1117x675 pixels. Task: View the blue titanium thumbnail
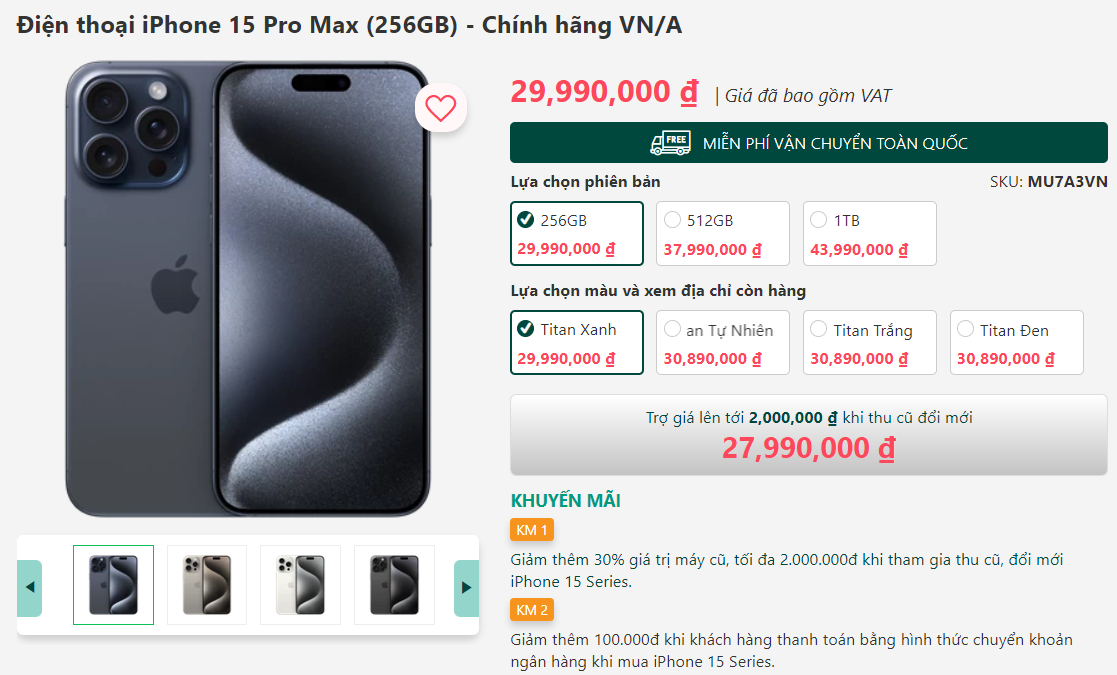[113, 585]
